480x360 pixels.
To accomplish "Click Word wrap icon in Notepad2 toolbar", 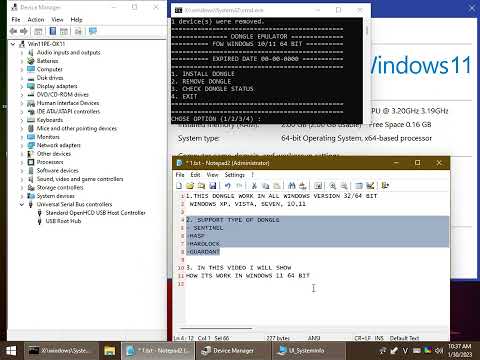I will coord(318,186).
